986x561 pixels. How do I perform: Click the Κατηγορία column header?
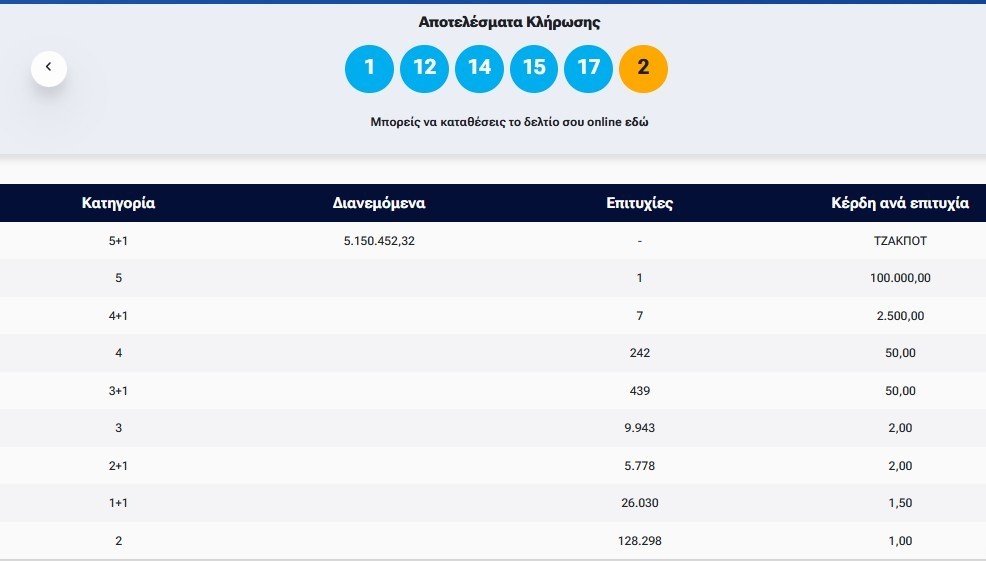(118, 203)
